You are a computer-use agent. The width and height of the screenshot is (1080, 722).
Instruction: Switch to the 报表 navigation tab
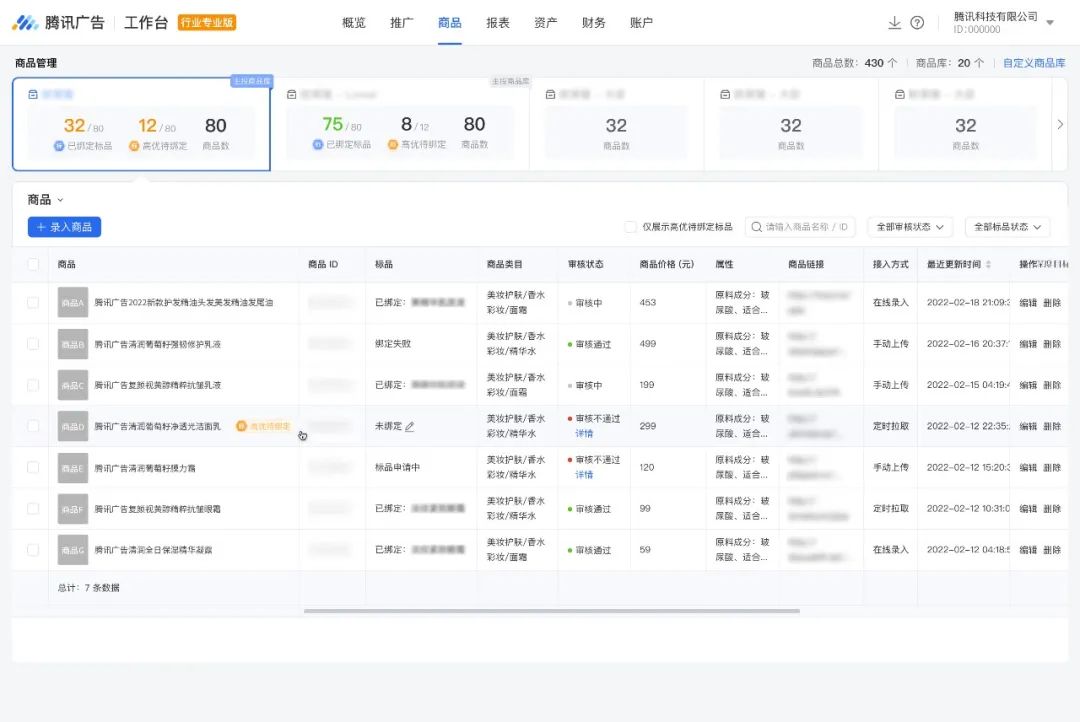[x=497, y=21]
